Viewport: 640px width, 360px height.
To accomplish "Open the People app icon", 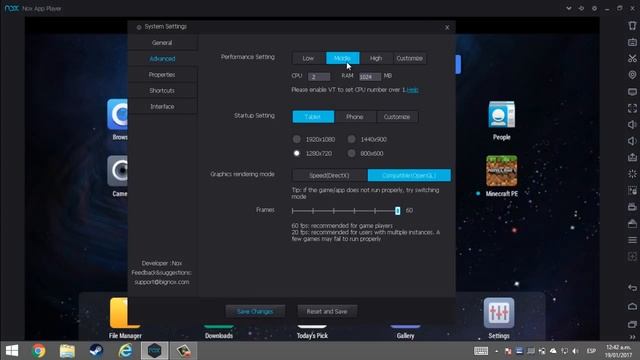I will (x=501, y=115).
